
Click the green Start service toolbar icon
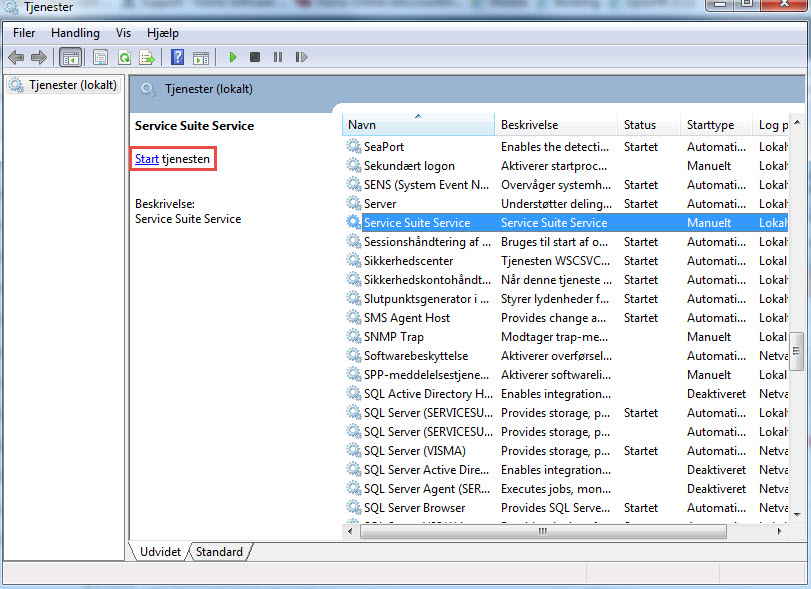(x=232, y=58)
